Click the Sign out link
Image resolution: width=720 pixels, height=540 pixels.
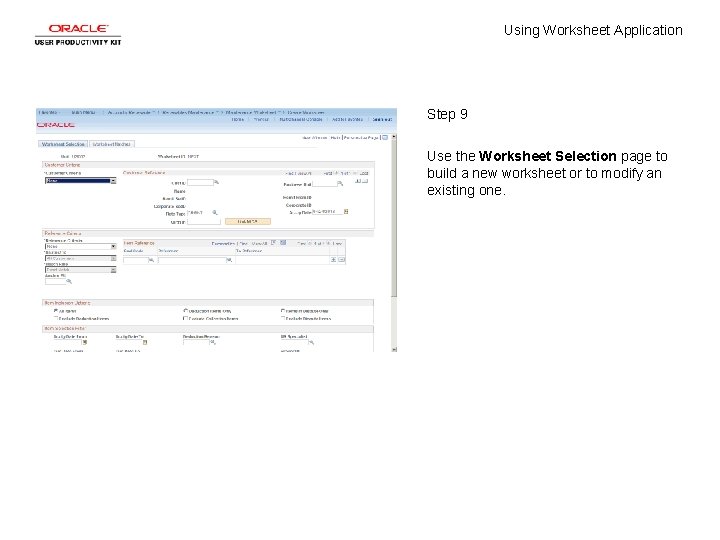point(382,119)
